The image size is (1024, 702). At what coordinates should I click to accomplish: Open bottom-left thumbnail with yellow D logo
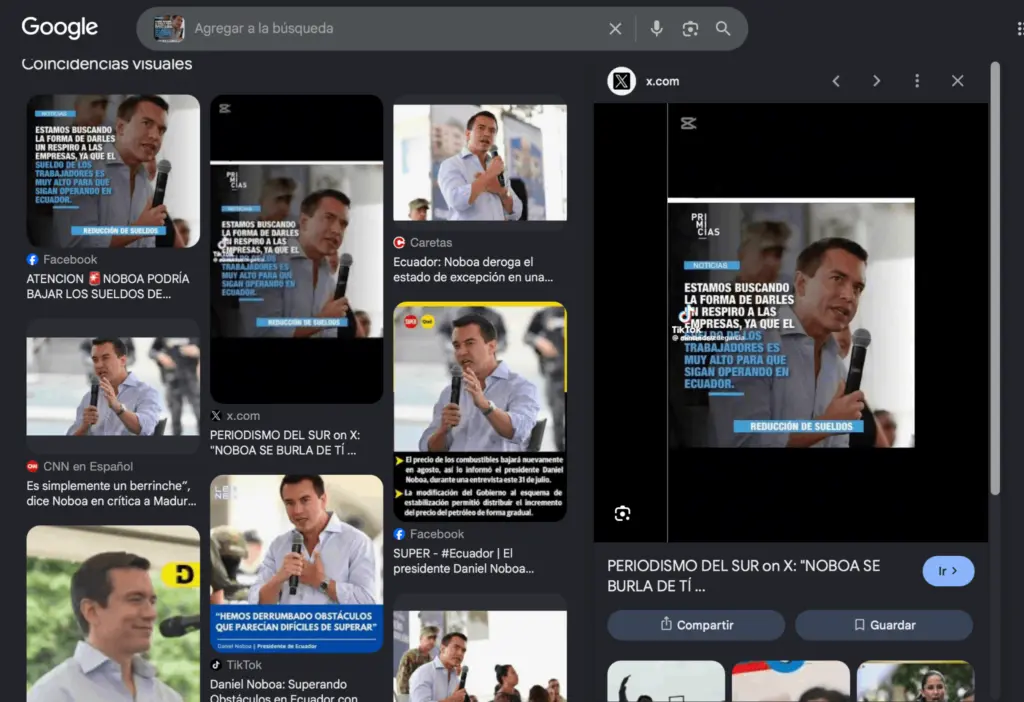click(x=113, y=614)
